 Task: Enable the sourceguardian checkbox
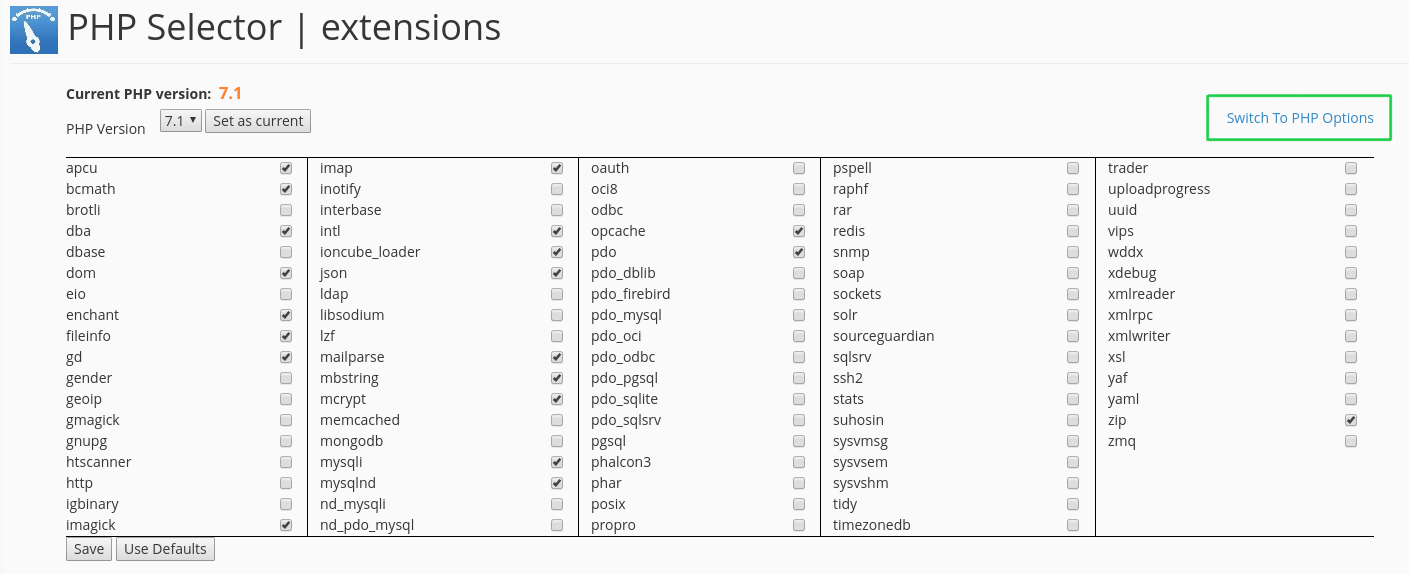1073,336
